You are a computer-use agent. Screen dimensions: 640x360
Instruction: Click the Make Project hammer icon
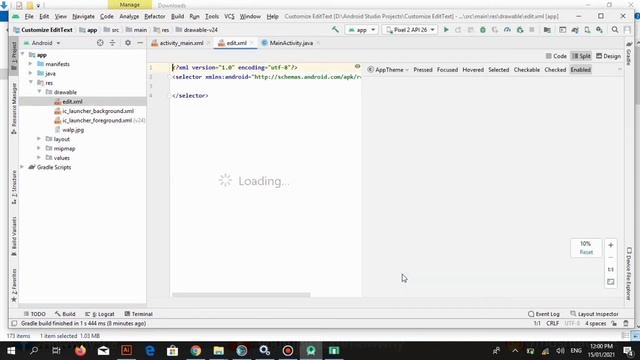tap(335, 29)
